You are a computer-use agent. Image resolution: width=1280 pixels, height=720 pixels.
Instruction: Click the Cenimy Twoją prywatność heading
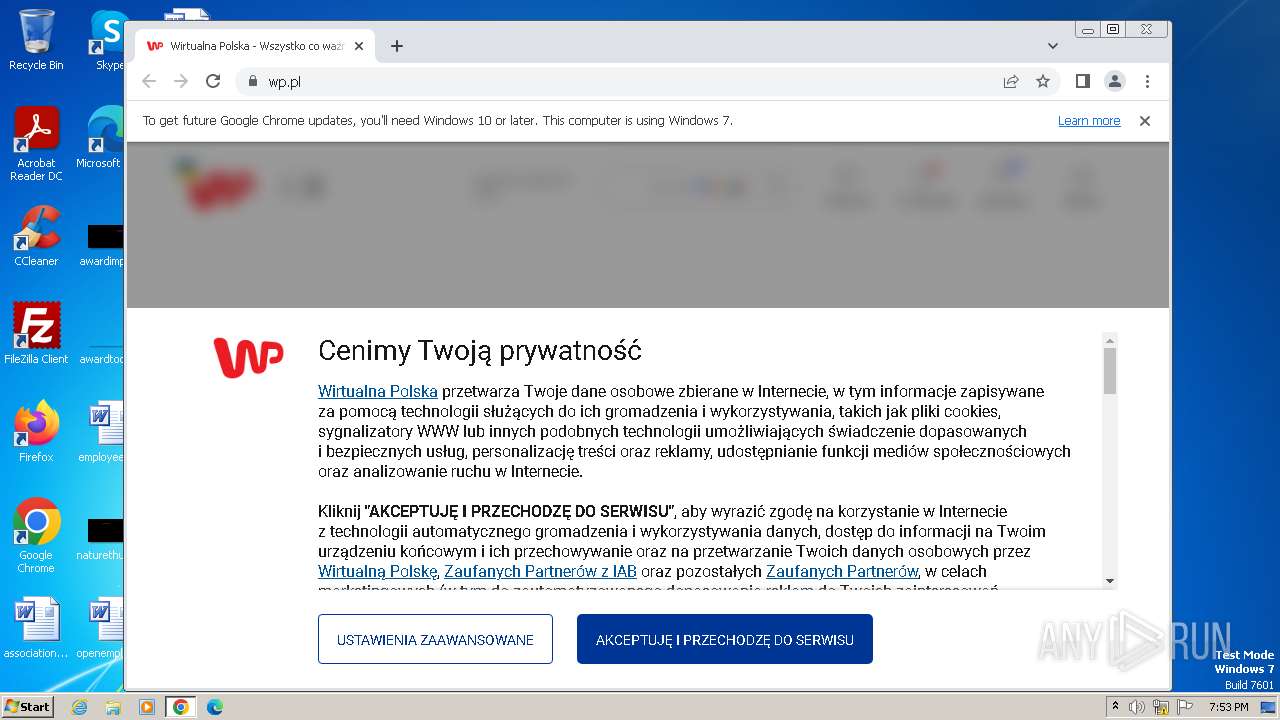point(480,351)
